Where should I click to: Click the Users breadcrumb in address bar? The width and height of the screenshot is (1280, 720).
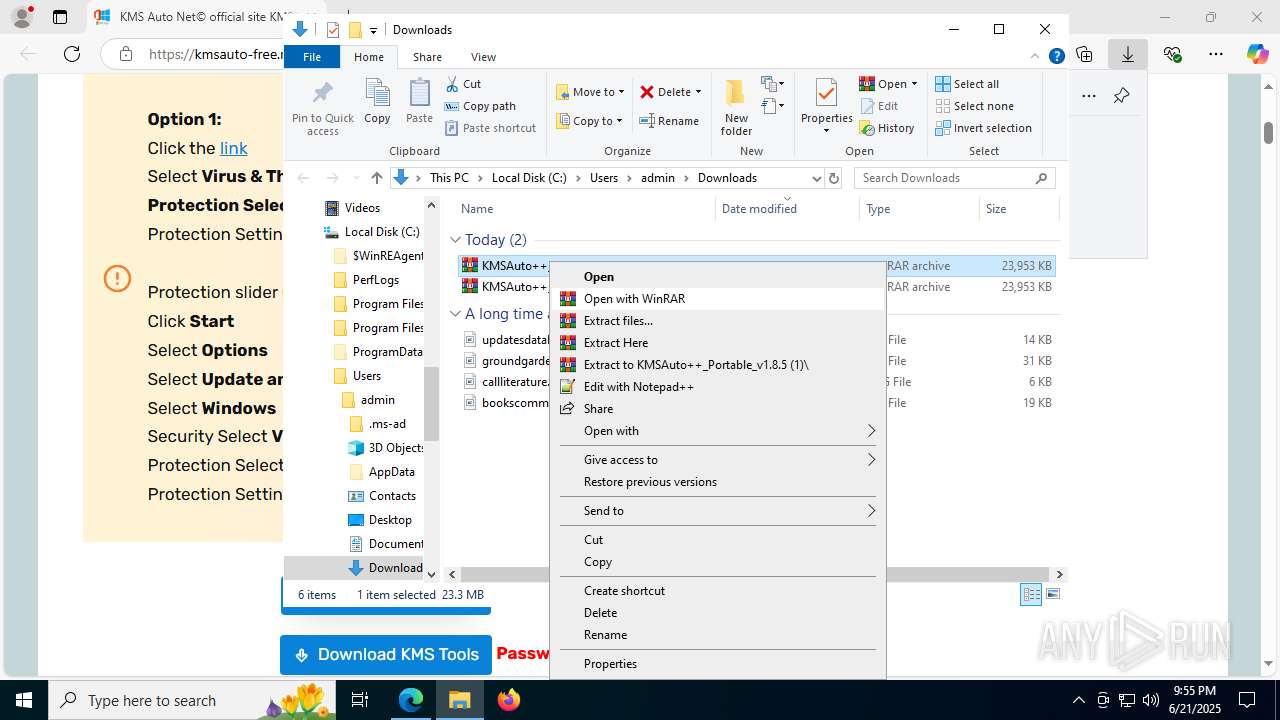point(604,178)
